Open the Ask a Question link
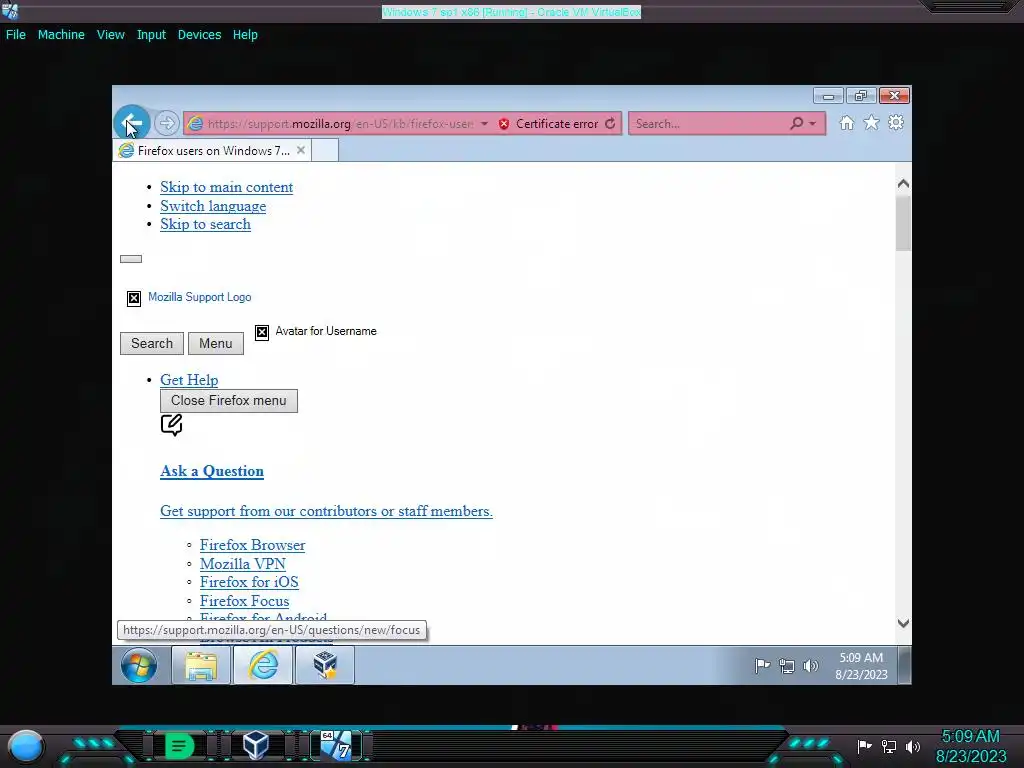1024x768 pixels. 212,471
